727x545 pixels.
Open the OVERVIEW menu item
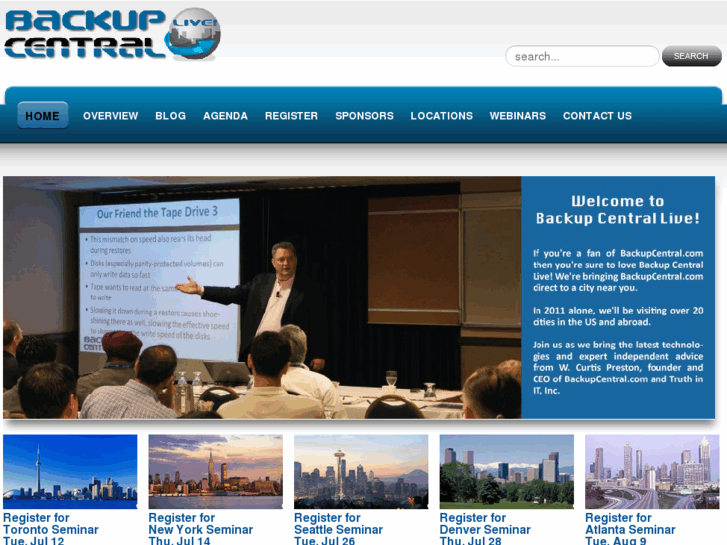coord(110,116)
